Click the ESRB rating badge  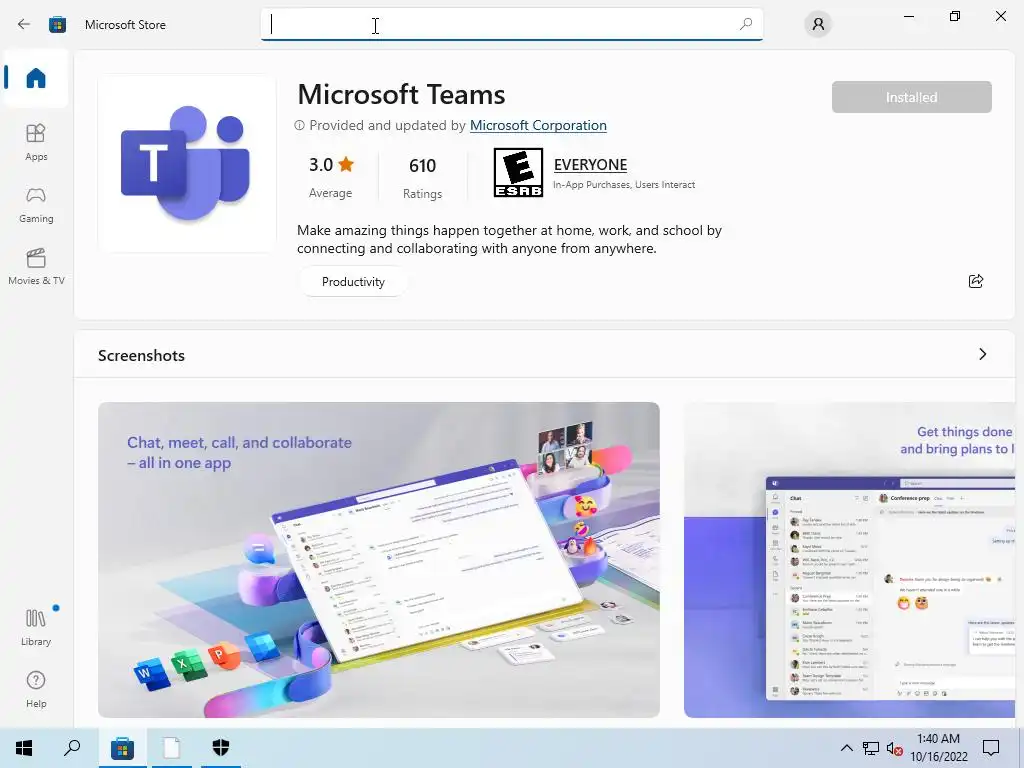tap(518, 172)
